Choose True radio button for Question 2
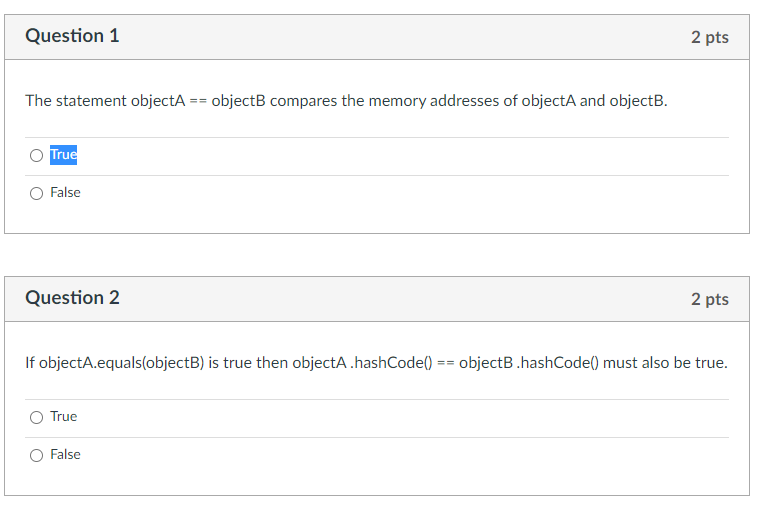Image resolution: width=765 pixels, height=505 pixels. 36,417
